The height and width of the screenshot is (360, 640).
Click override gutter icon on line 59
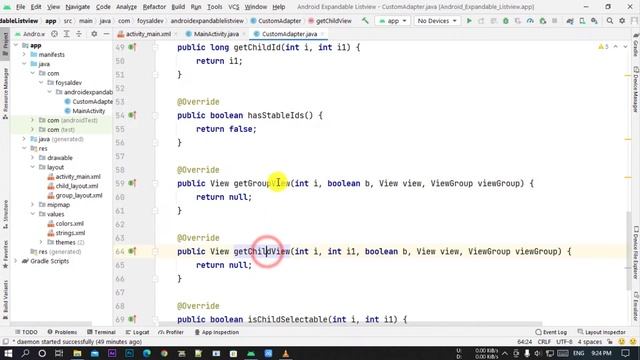[x=132, y=183]
